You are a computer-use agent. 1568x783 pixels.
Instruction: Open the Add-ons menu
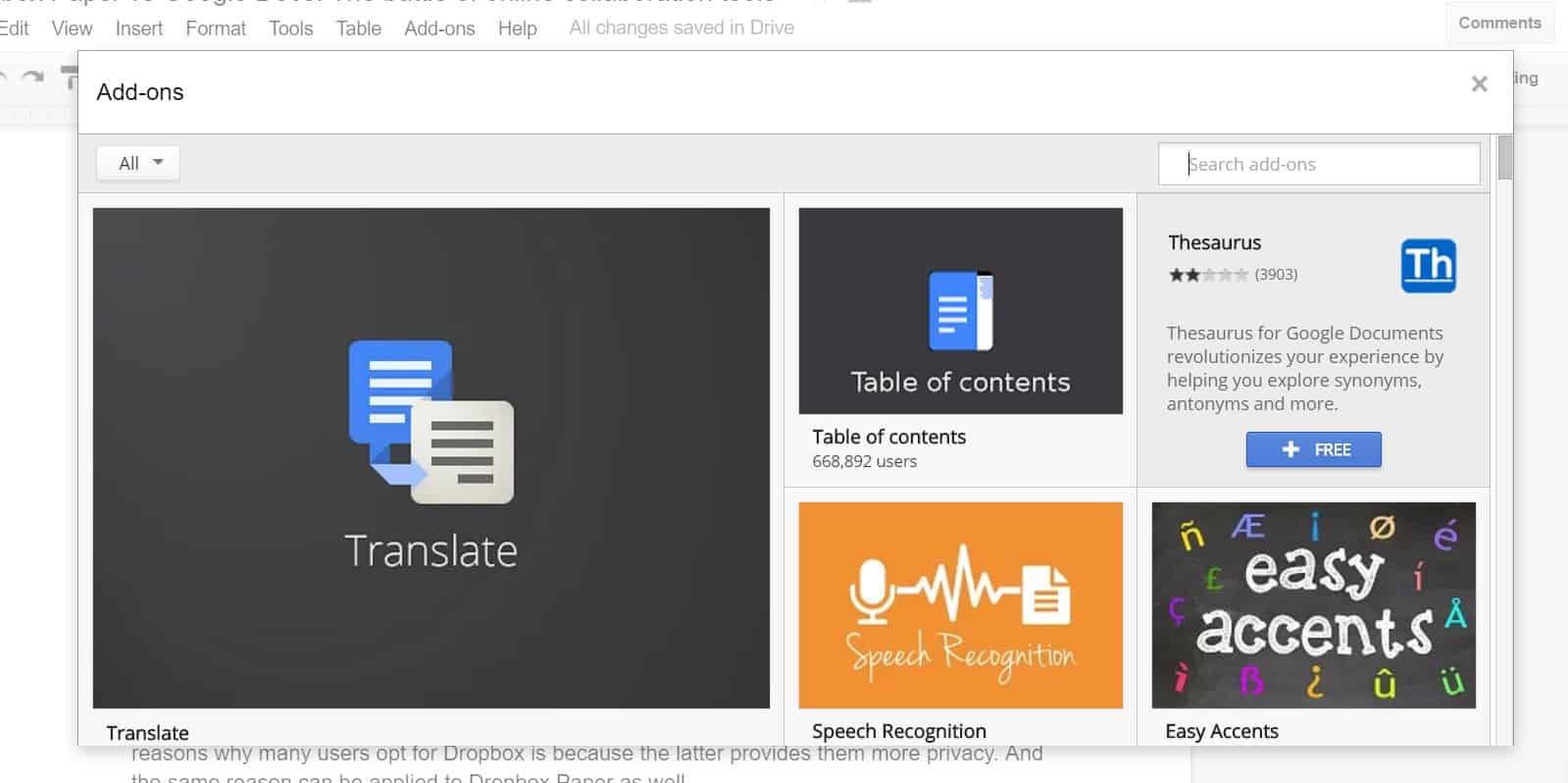coord(439,28)
